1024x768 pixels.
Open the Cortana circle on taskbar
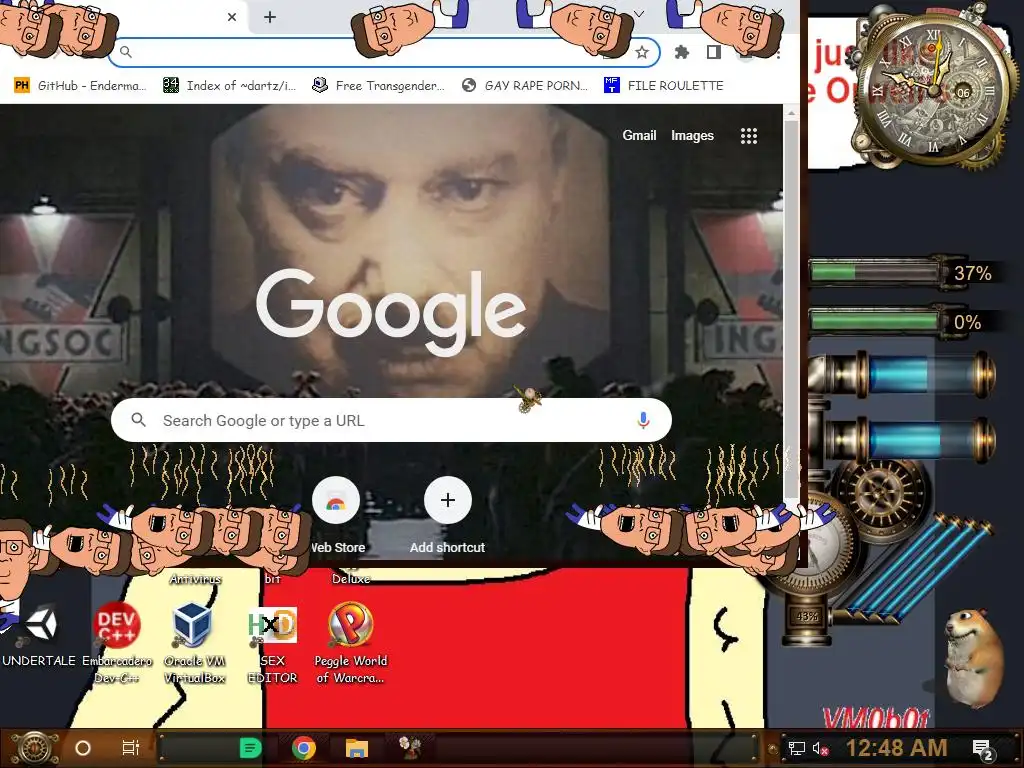pyautogui.click(x=83, y=748)
